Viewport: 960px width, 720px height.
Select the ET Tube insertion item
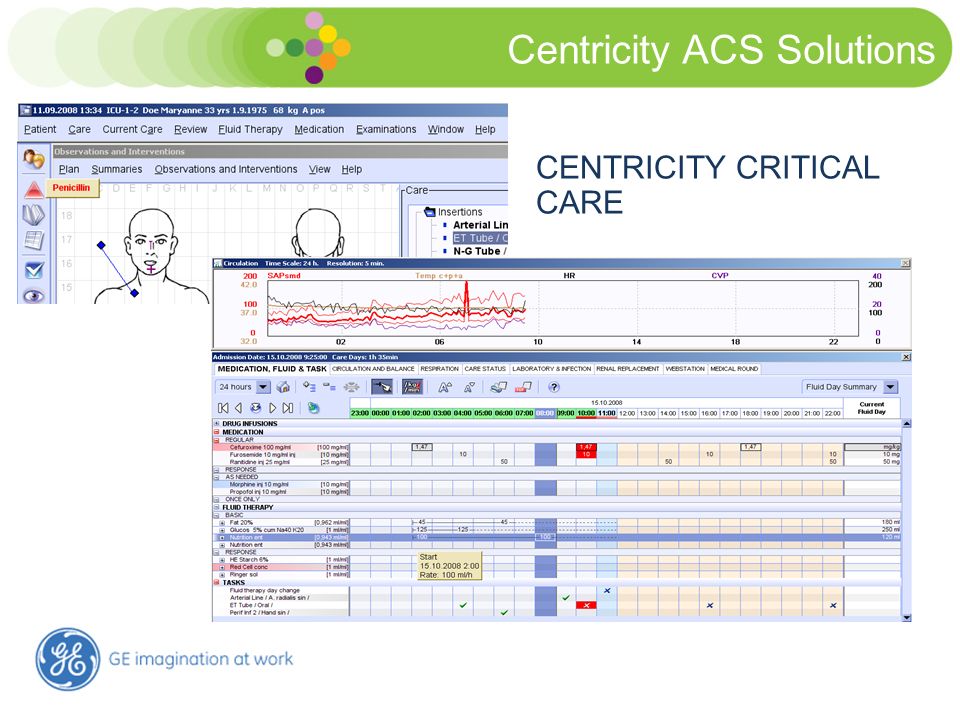[480, 238]
